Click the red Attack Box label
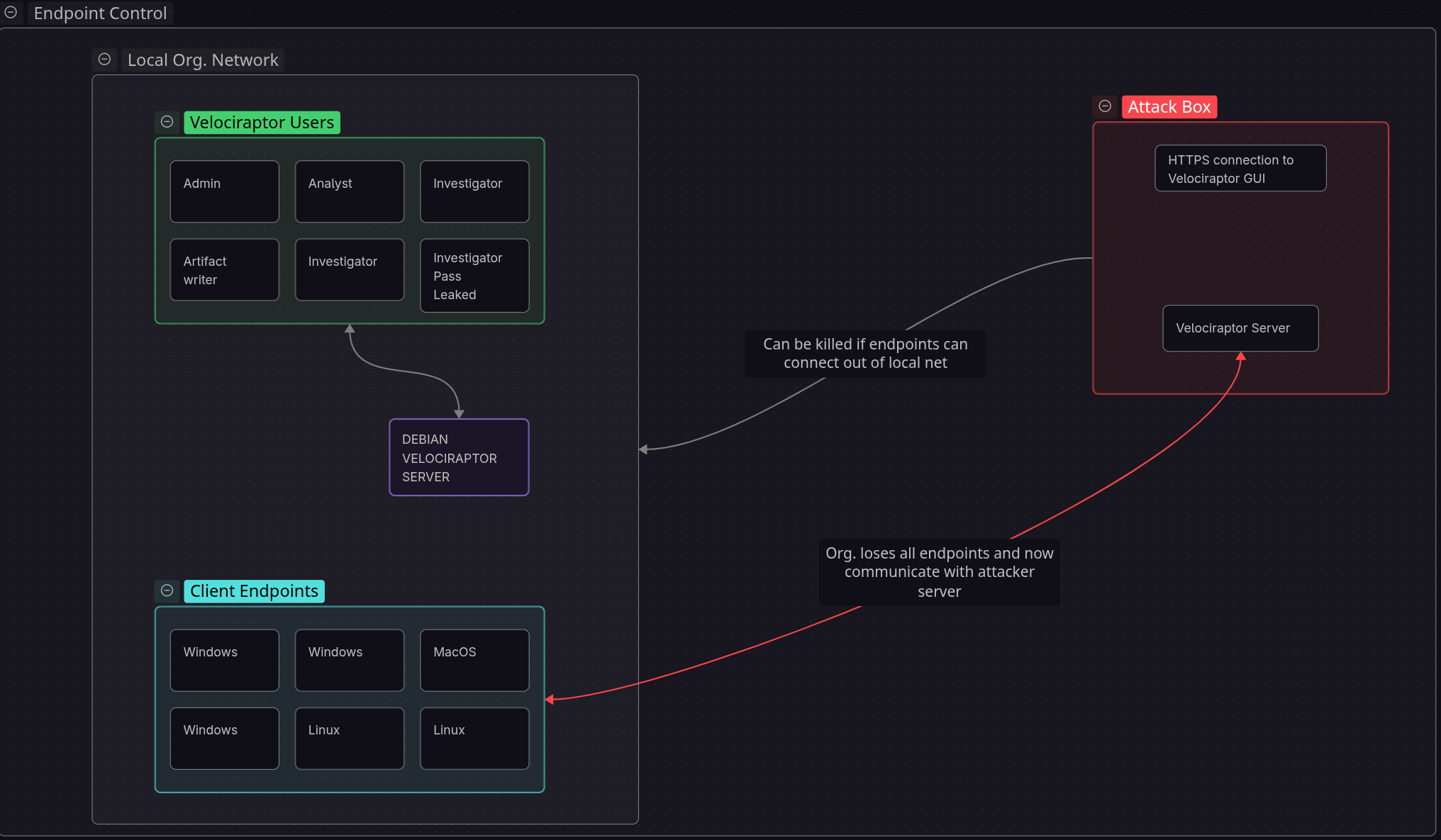 tap(1169, 107)
